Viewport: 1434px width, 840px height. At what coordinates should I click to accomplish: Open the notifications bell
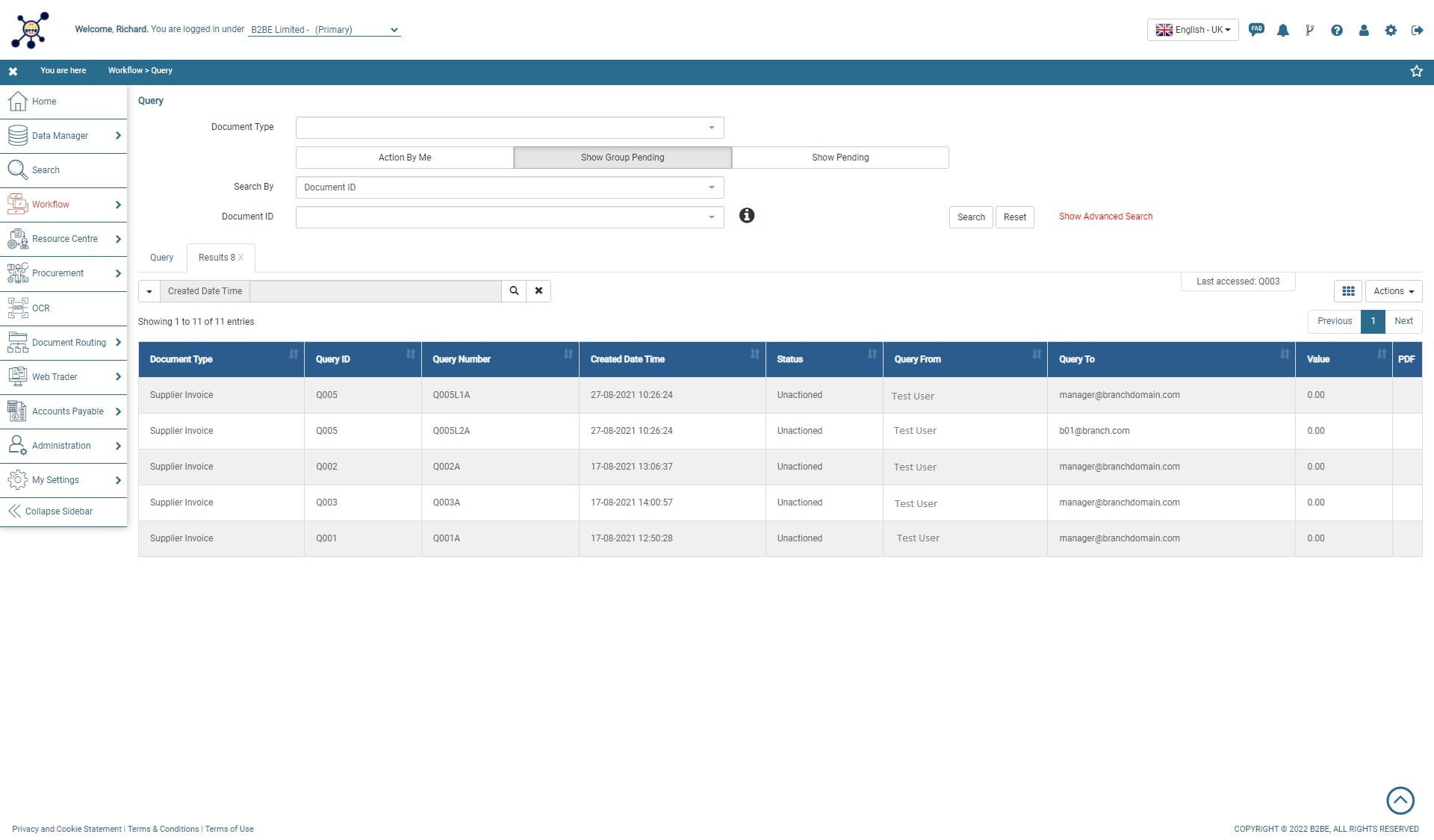coord(1283,31)
